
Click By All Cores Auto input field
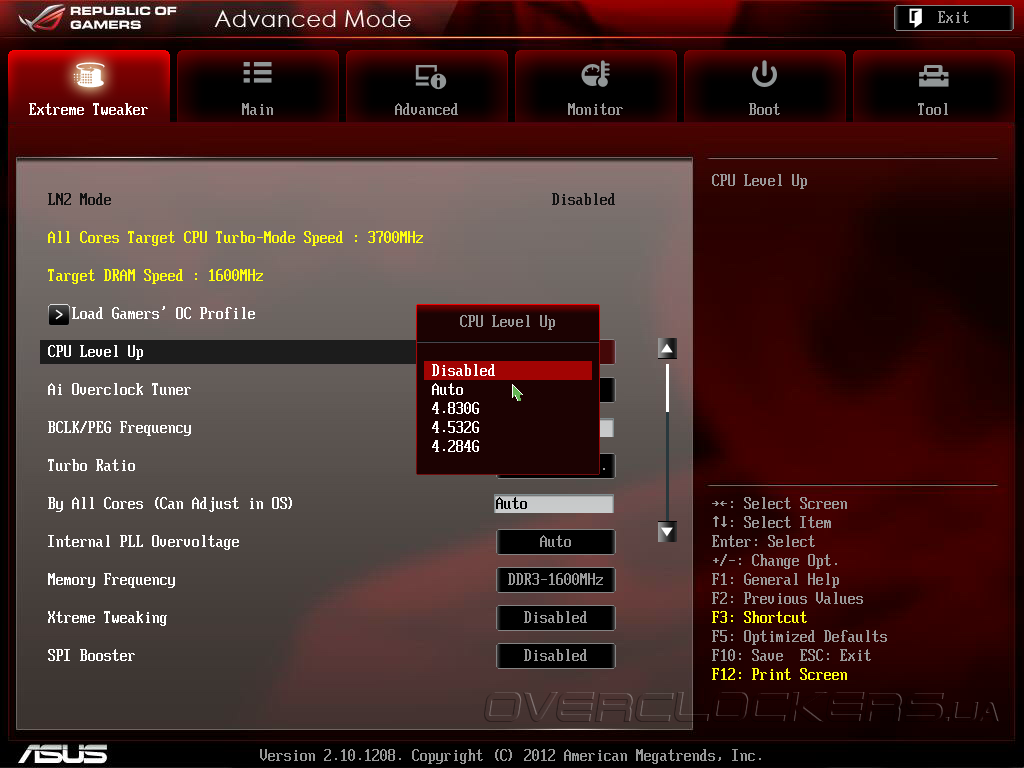(x=554, y=504)
